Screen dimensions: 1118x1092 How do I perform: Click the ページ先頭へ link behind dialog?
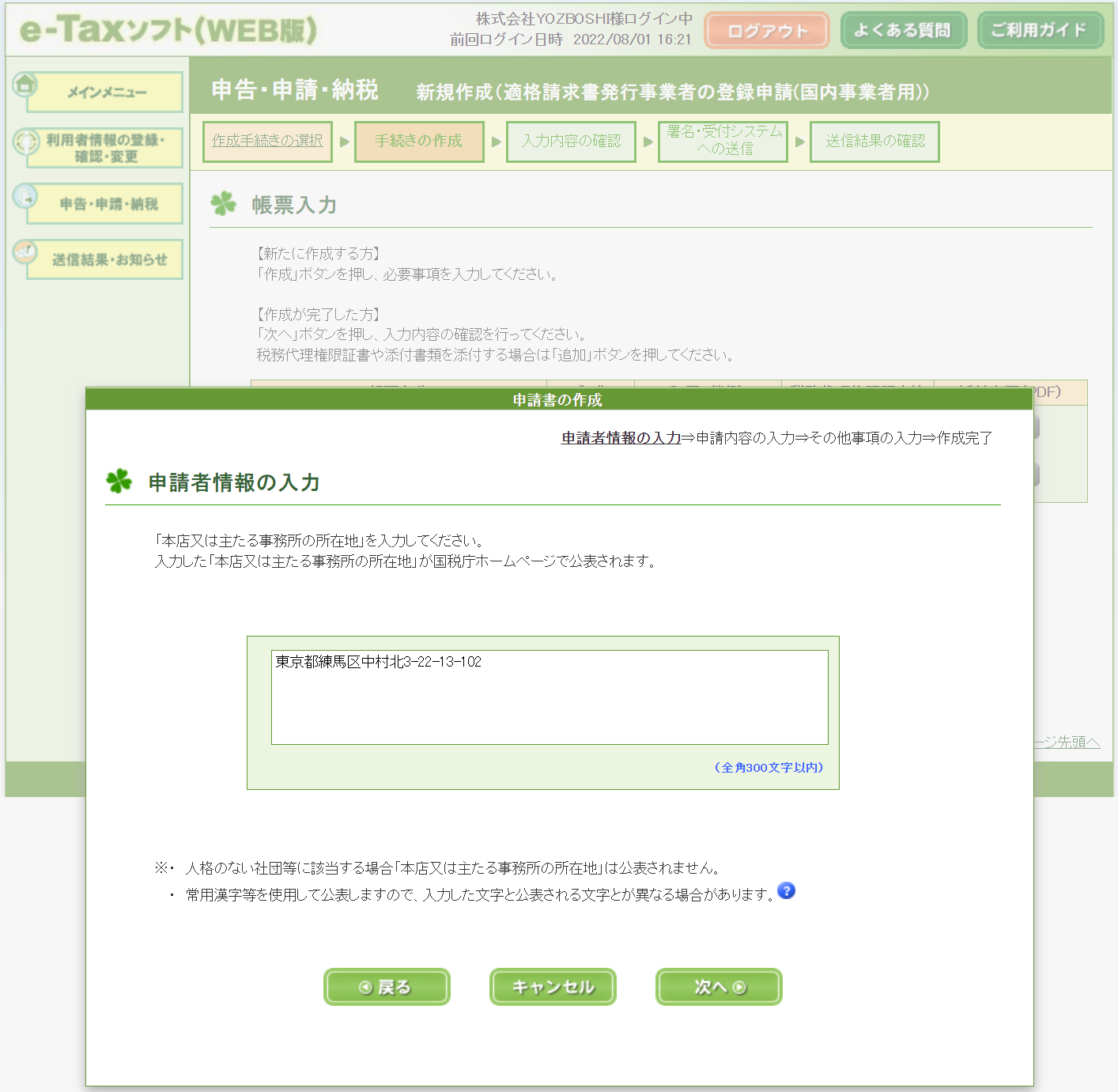click(x=1067, y=742)
